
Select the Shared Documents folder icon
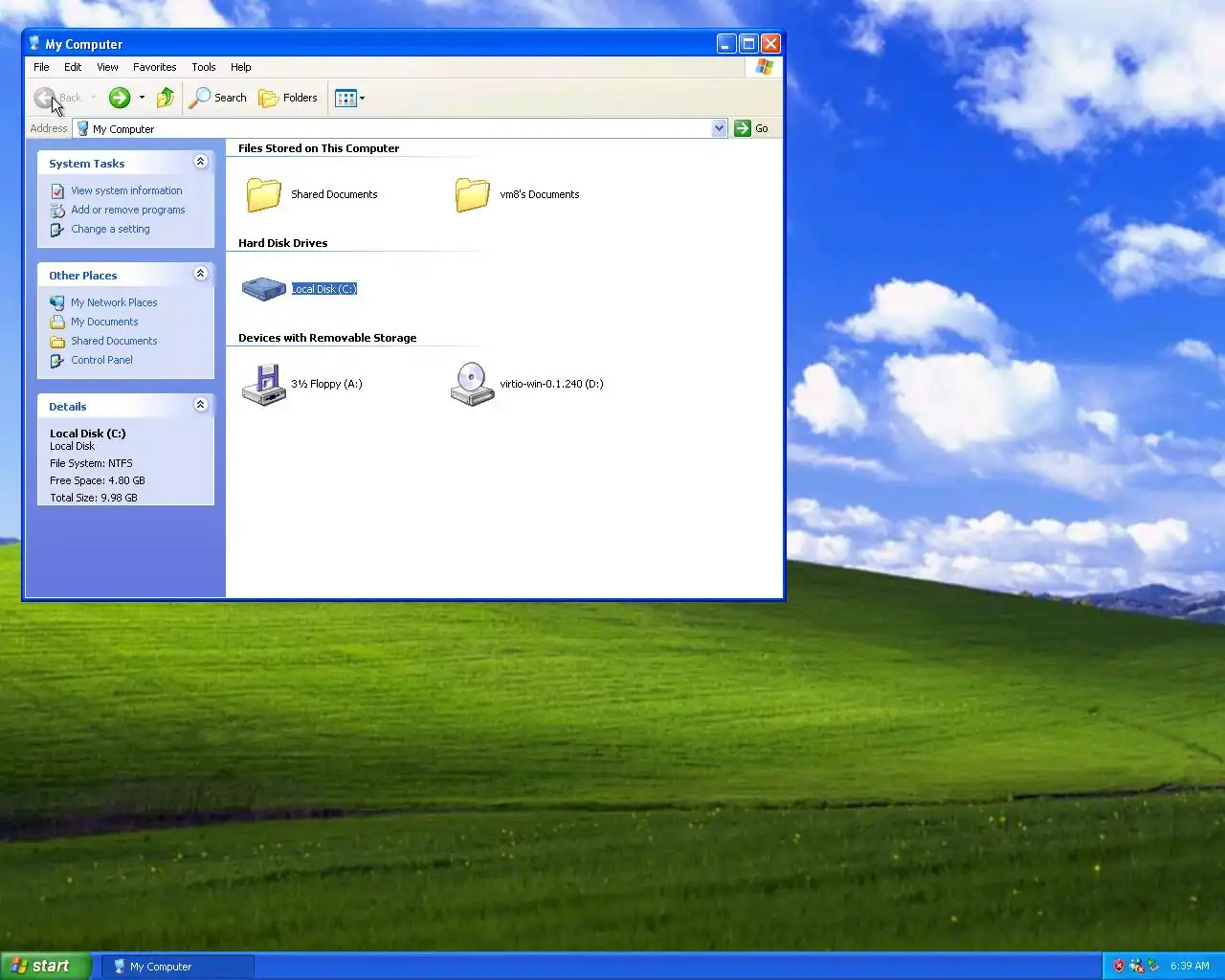[x=263, y=194]
